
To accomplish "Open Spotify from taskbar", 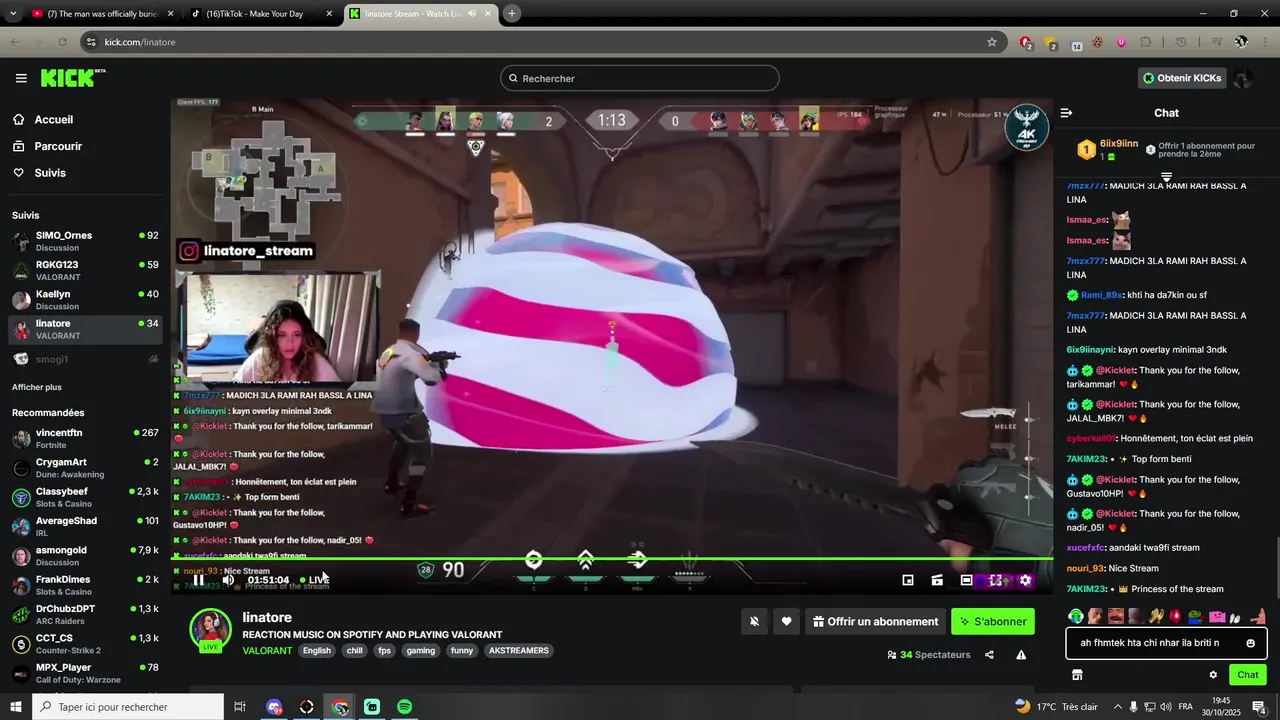I will pos(404,707).
